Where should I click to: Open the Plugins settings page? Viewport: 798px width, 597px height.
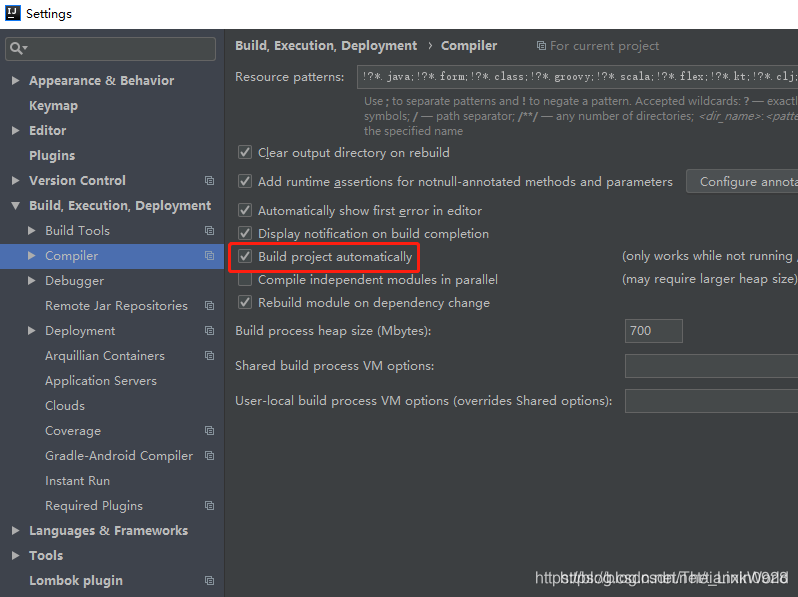[x=52, y=155]
